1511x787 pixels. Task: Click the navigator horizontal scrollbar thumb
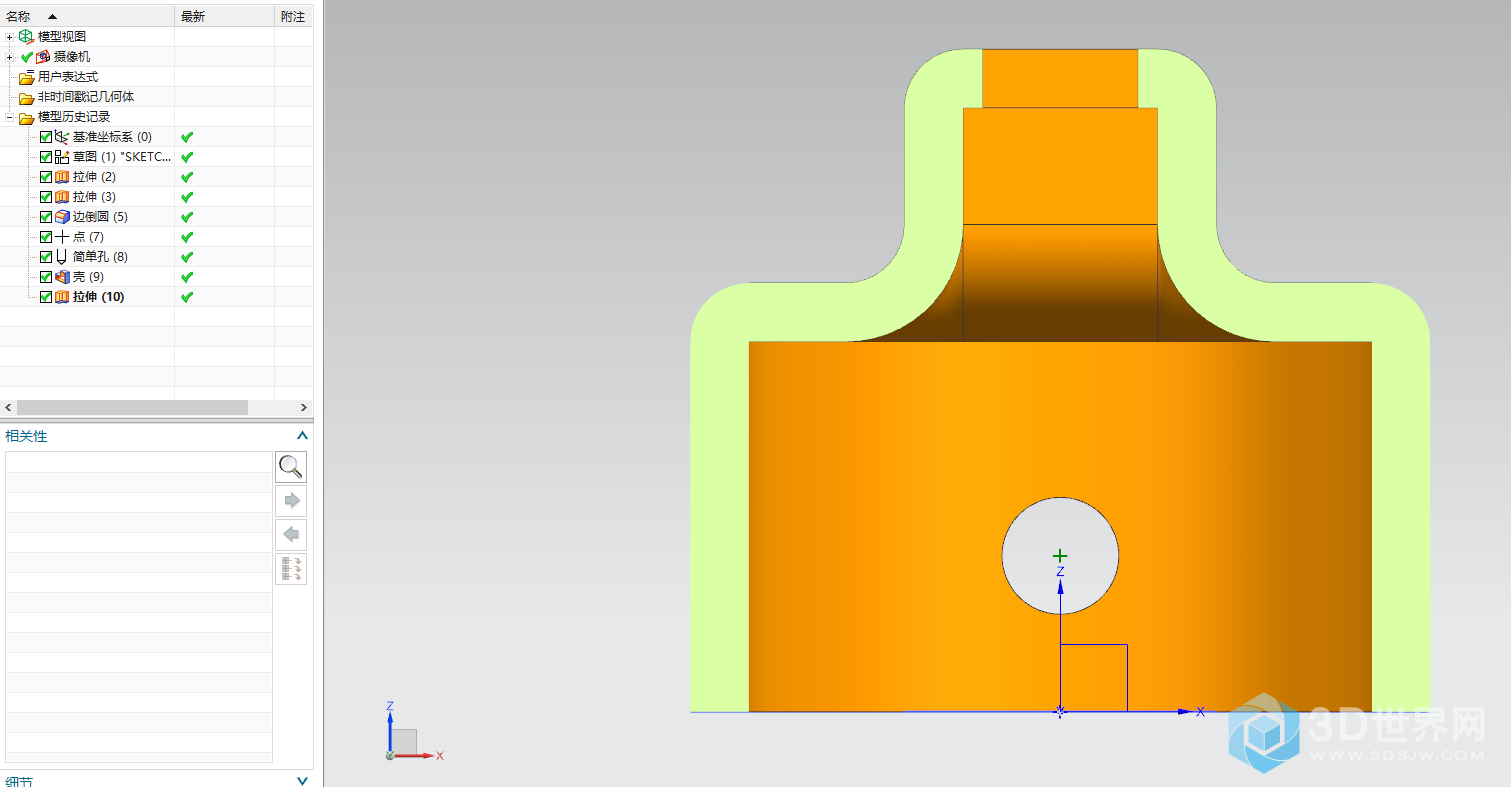(132, 408)
